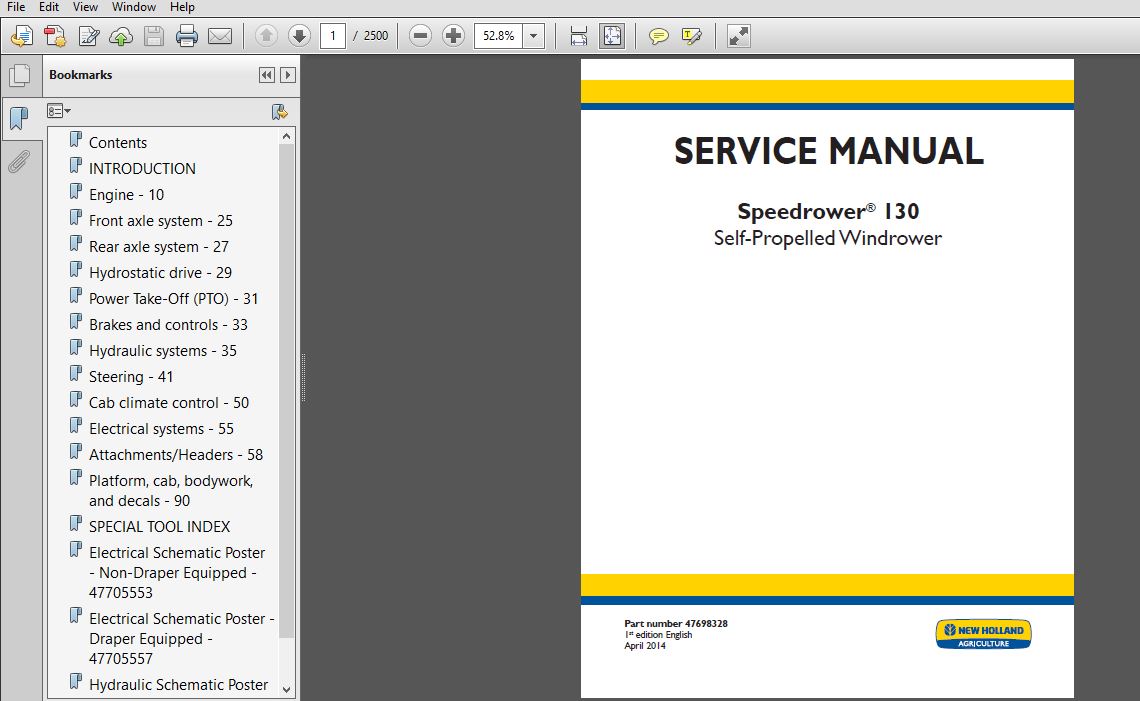Open the zoom percentage dropdown
The height and width of the screenshot is (701, 1140).
(534, 37)
